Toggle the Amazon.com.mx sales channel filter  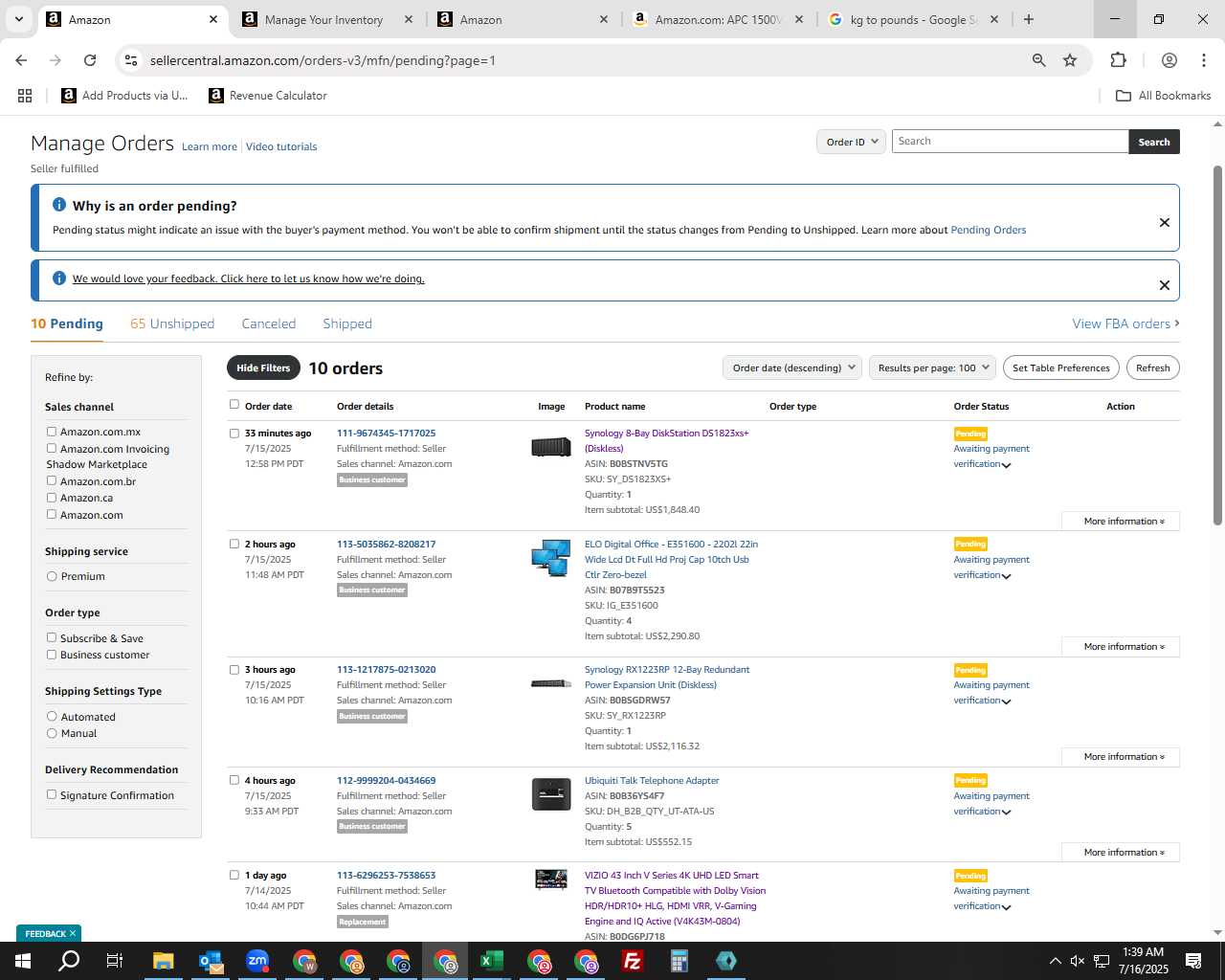tap(52, 432)
